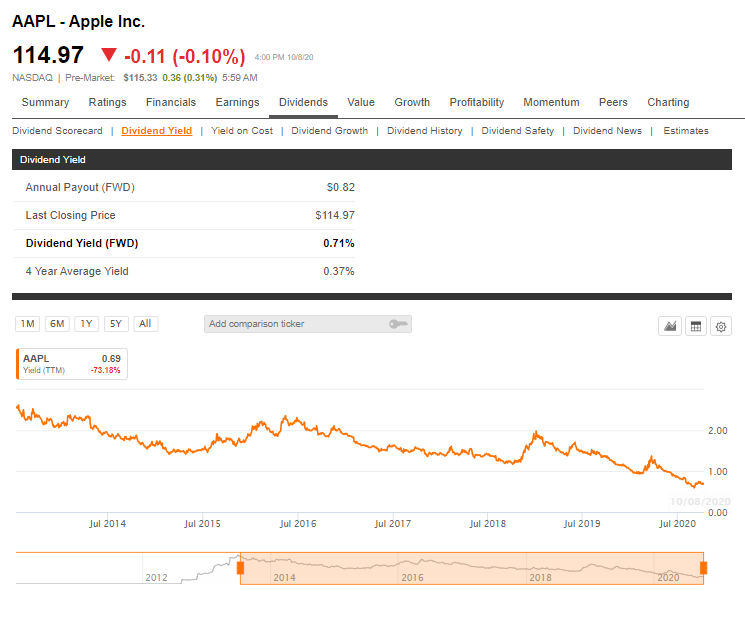This screenshot has height=619, width=745.
Task: Click the -73.18% change in legend
Action: click(105, 371)
